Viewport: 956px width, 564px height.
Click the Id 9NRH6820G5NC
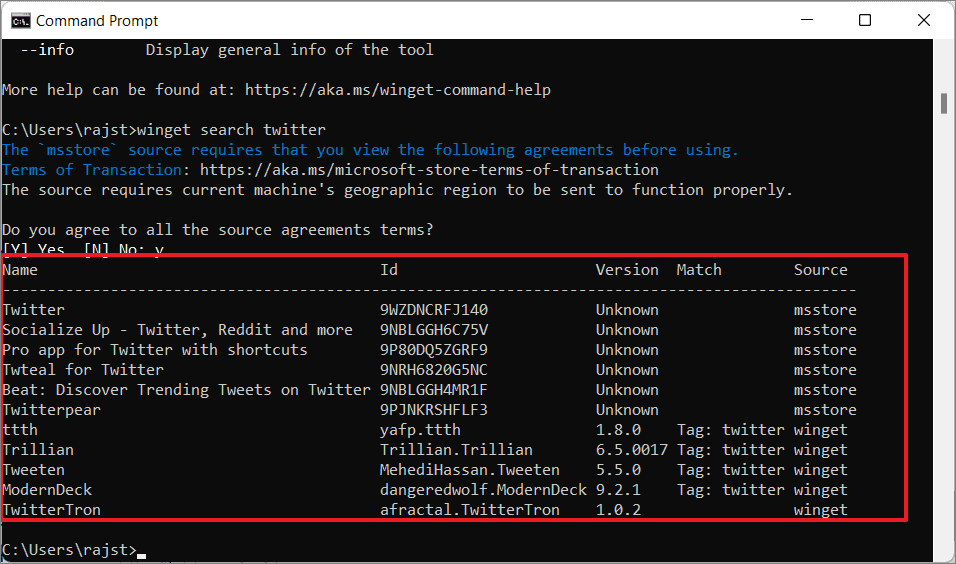(x=434, y=370)
